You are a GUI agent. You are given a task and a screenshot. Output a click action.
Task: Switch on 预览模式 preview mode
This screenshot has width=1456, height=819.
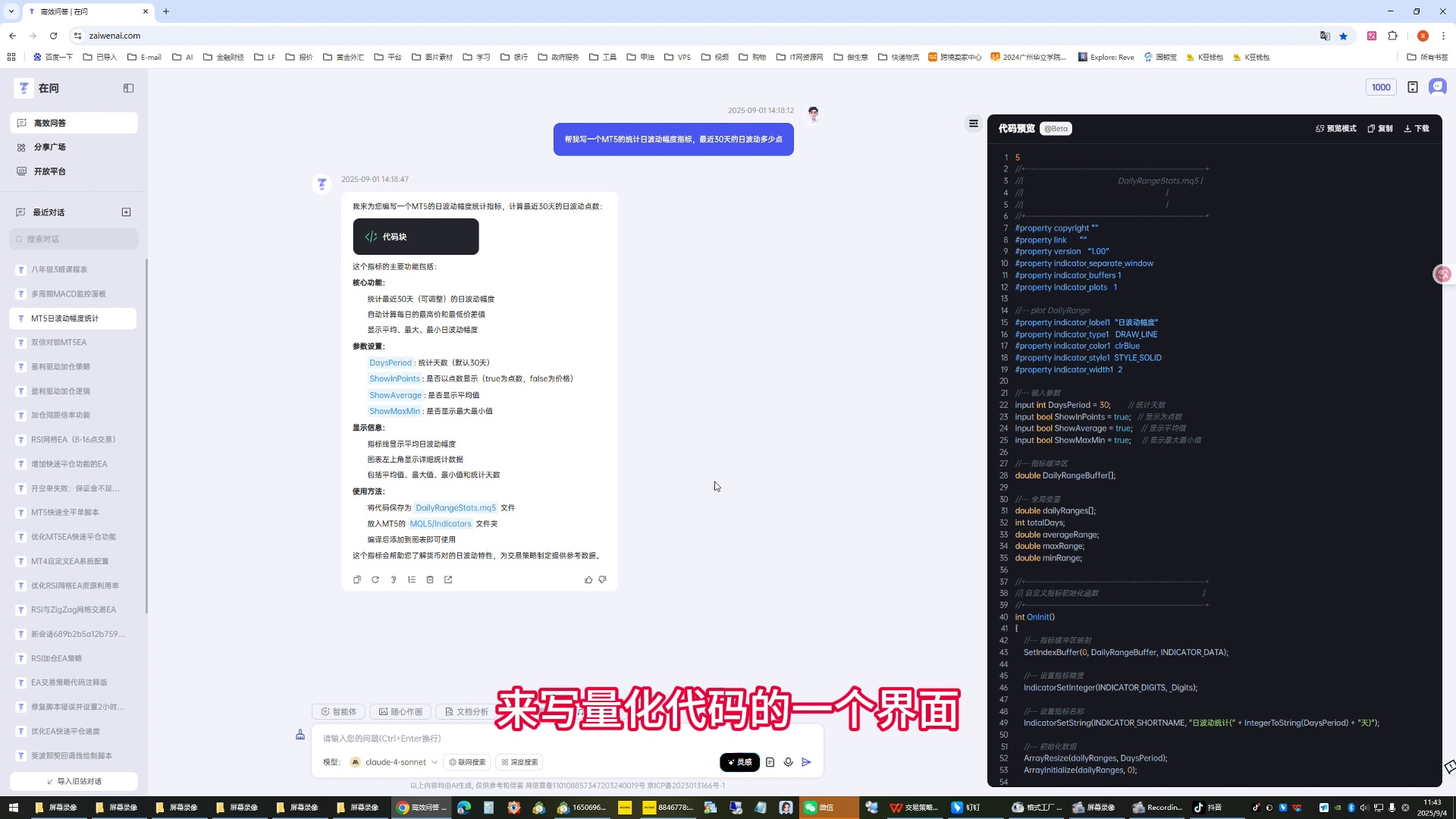coord(1336,128)
